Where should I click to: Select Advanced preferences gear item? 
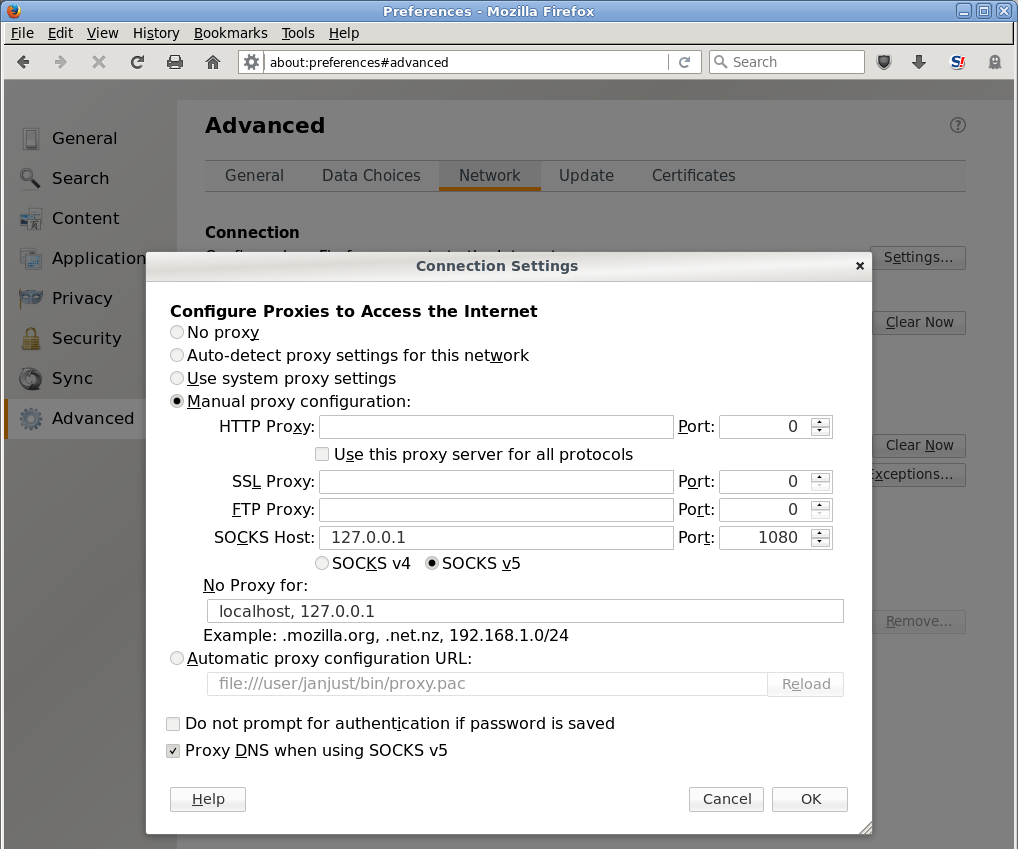click(77, 419)
